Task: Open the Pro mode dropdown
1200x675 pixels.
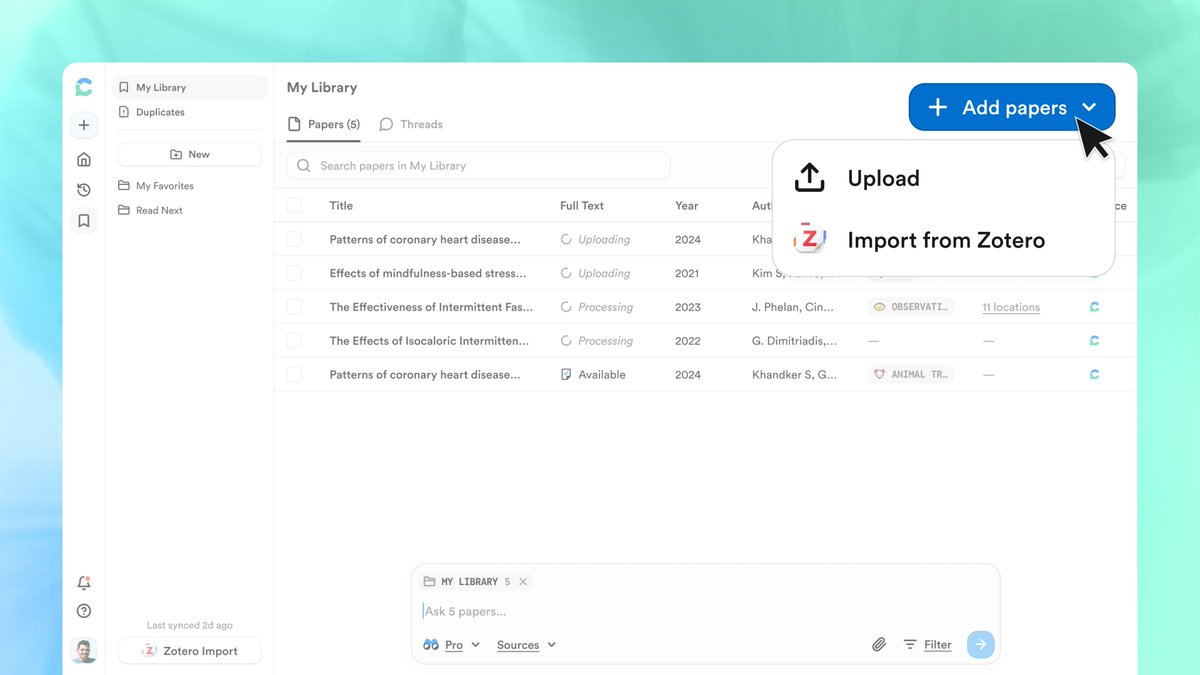Action: click(x=452, y=645)
